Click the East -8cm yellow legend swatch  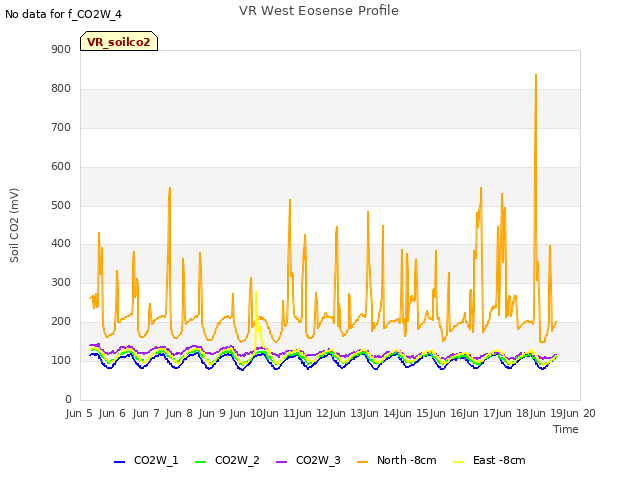(459, 462)
